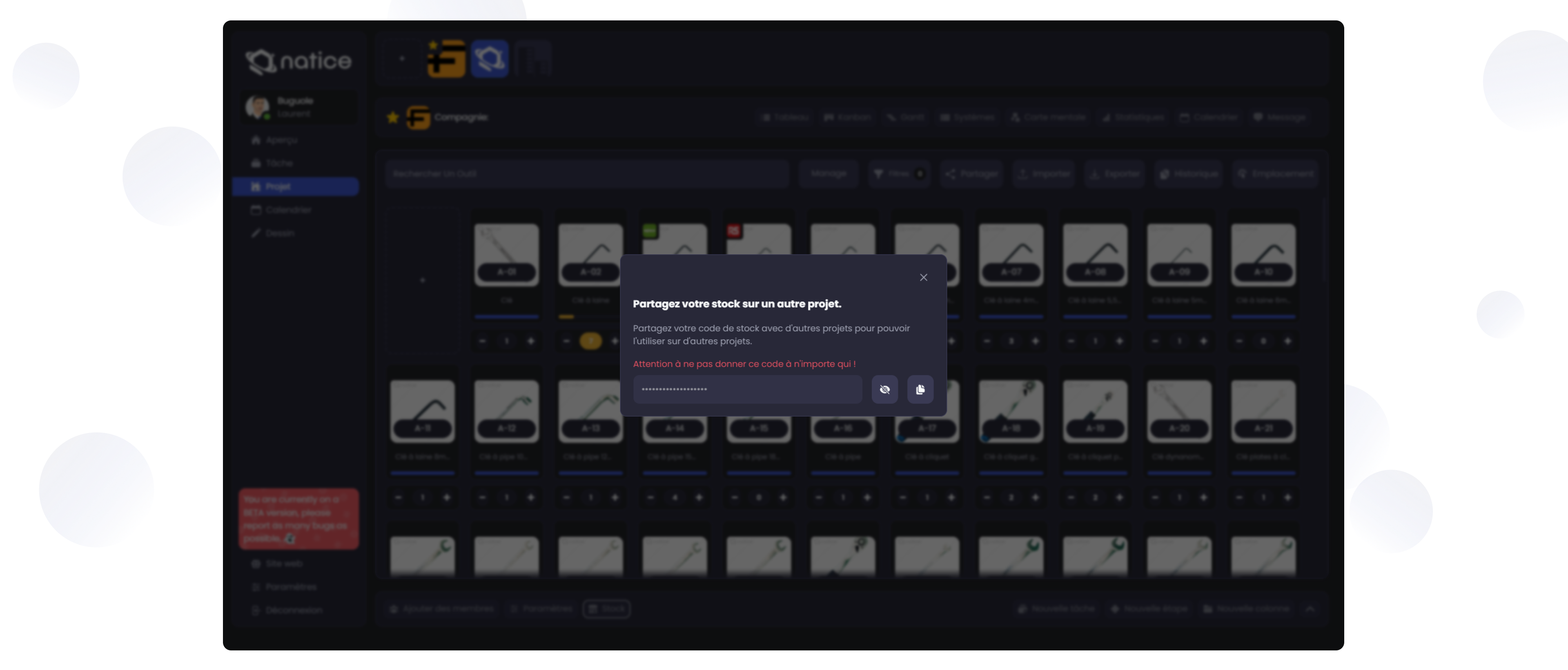The width and height of the screenshot is (1568, 670).
Task: Click the hidden stock code field
Action: click(x=747, y=389)
